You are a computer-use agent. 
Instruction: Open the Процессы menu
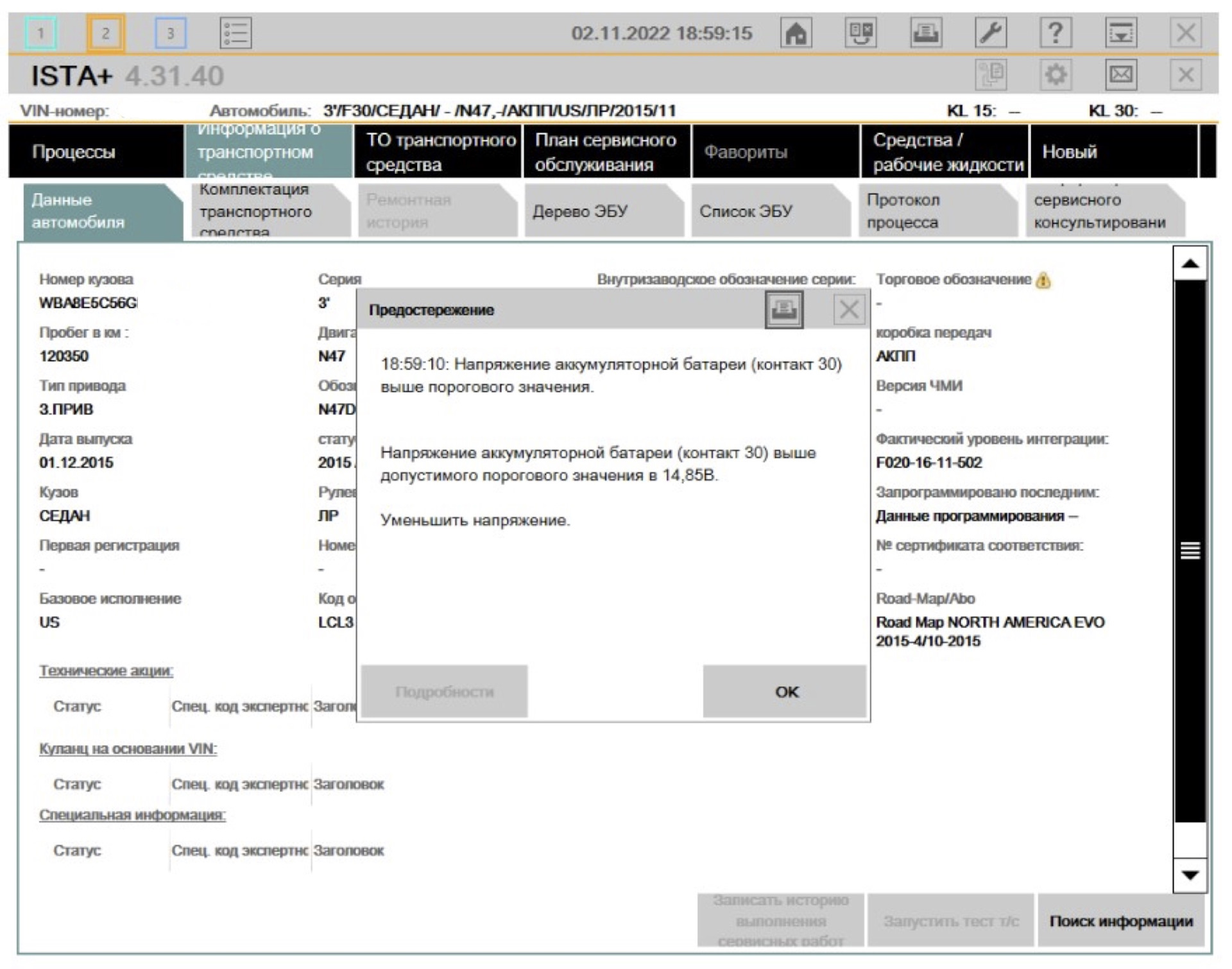click(x=96, y=151)
